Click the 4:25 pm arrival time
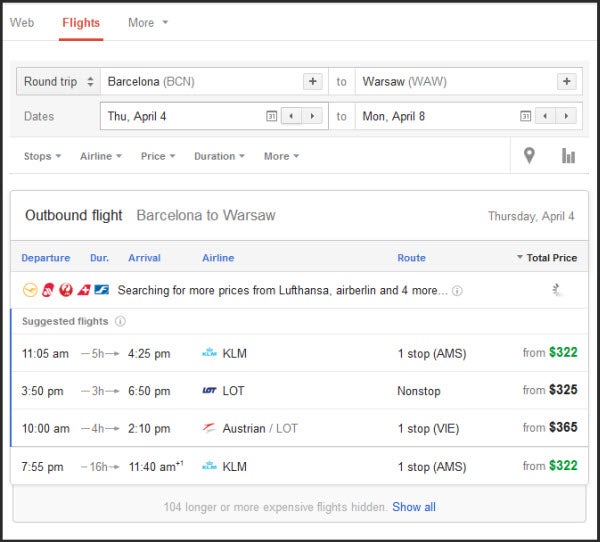 (x=149, y=353)
